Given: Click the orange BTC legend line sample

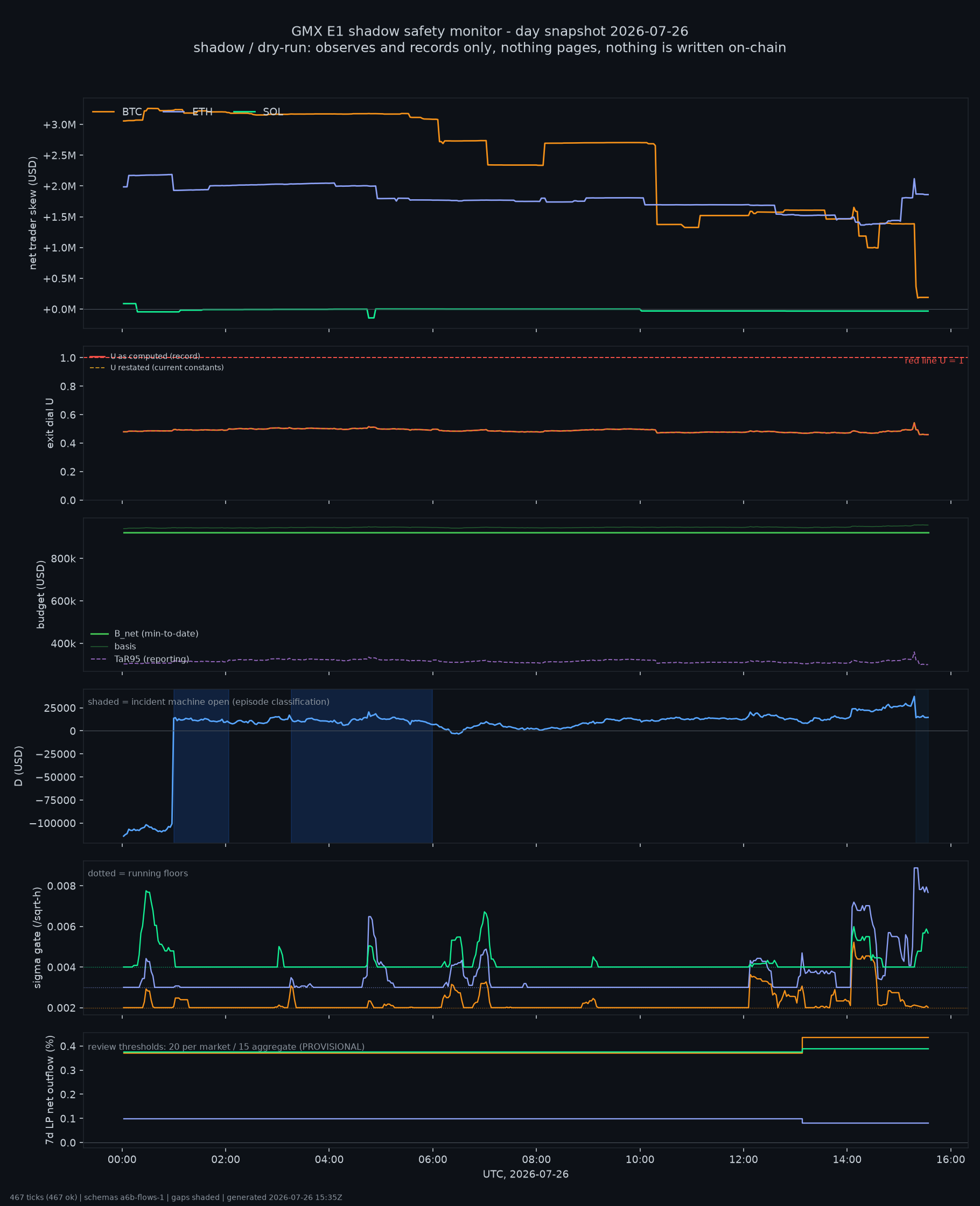Looking at the screenshot, I should click(103, 112).
